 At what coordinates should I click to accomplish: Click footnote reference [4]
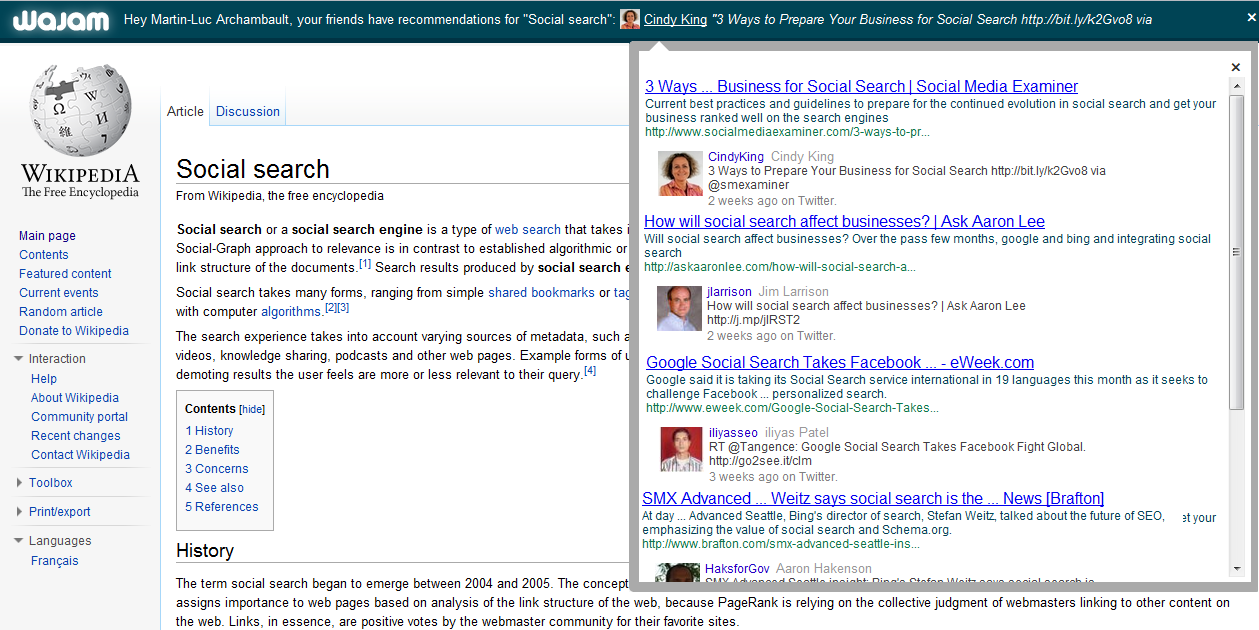(x=590, y=371)
